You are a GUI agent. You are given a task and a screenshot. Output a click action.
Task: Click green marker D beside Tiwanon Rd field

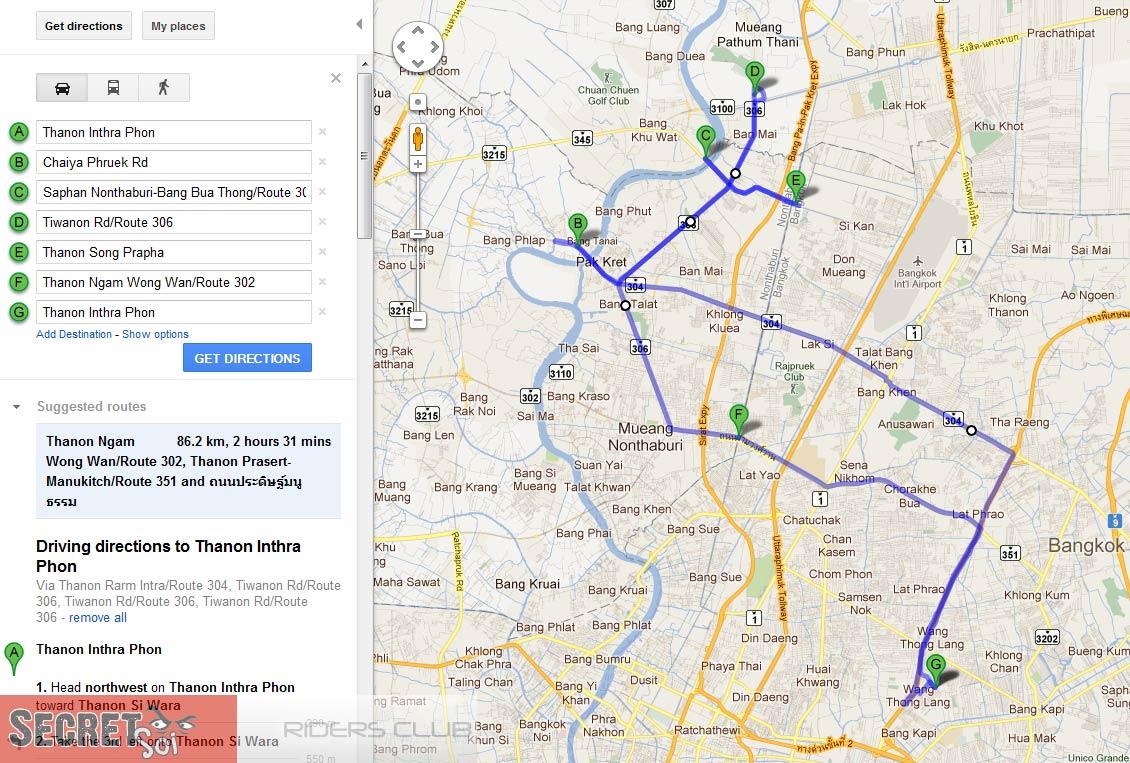[x=19, y=222]
